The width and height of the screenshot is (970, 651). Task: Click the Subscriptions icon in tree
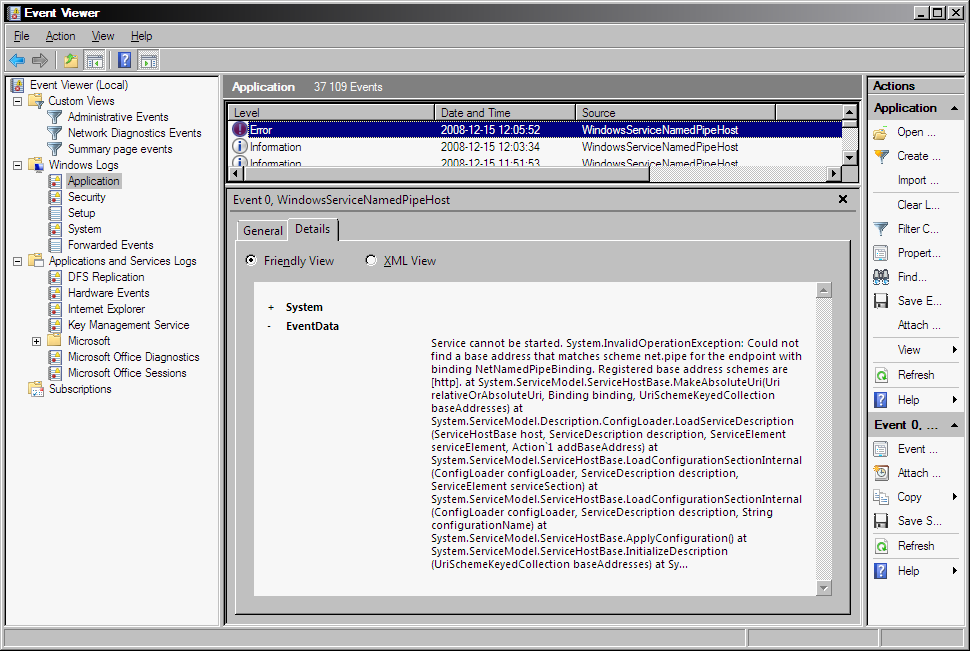coord(36,389)
